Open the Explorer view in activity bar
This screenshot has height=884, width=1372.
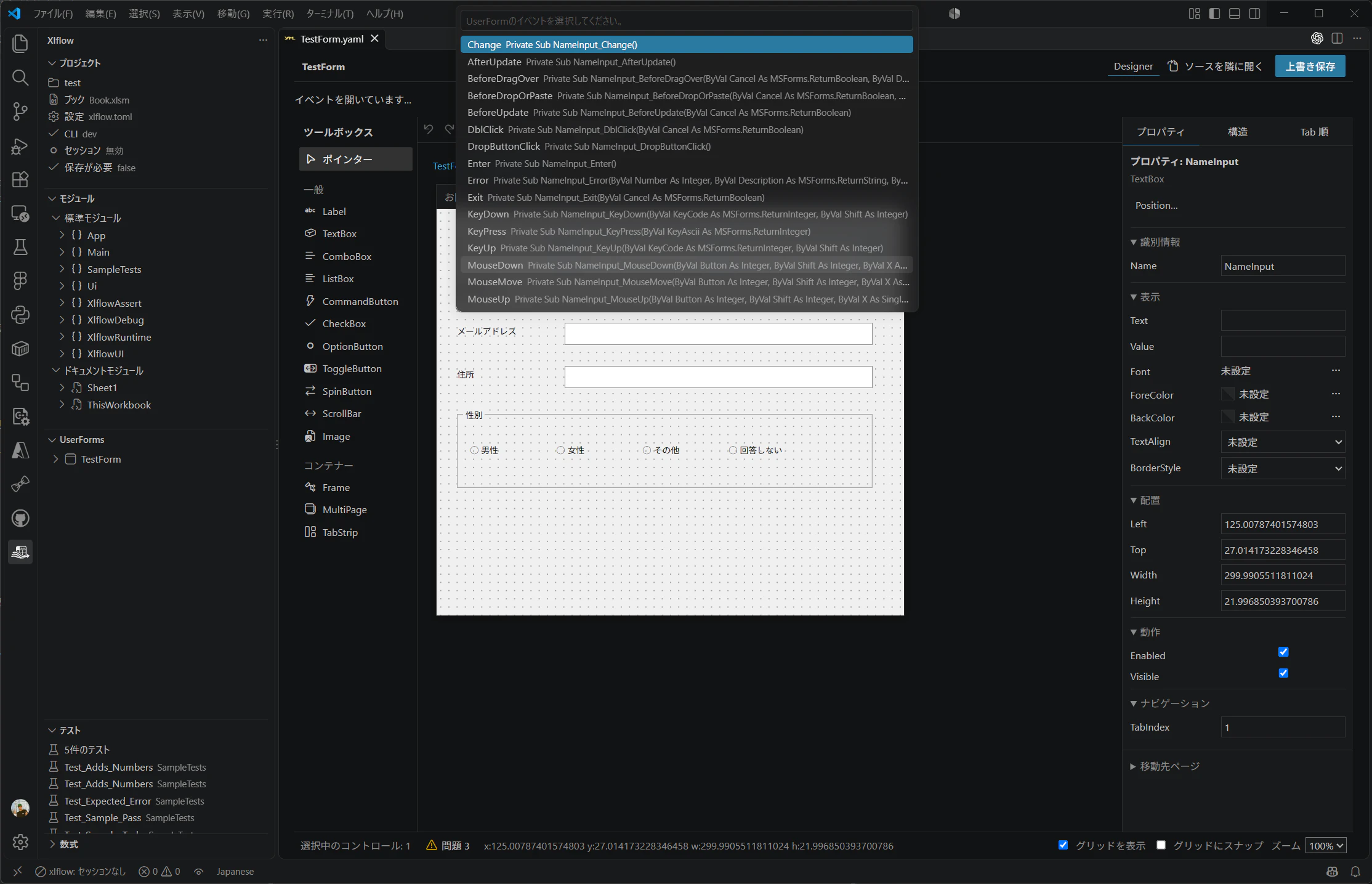(x=20, y=43)
